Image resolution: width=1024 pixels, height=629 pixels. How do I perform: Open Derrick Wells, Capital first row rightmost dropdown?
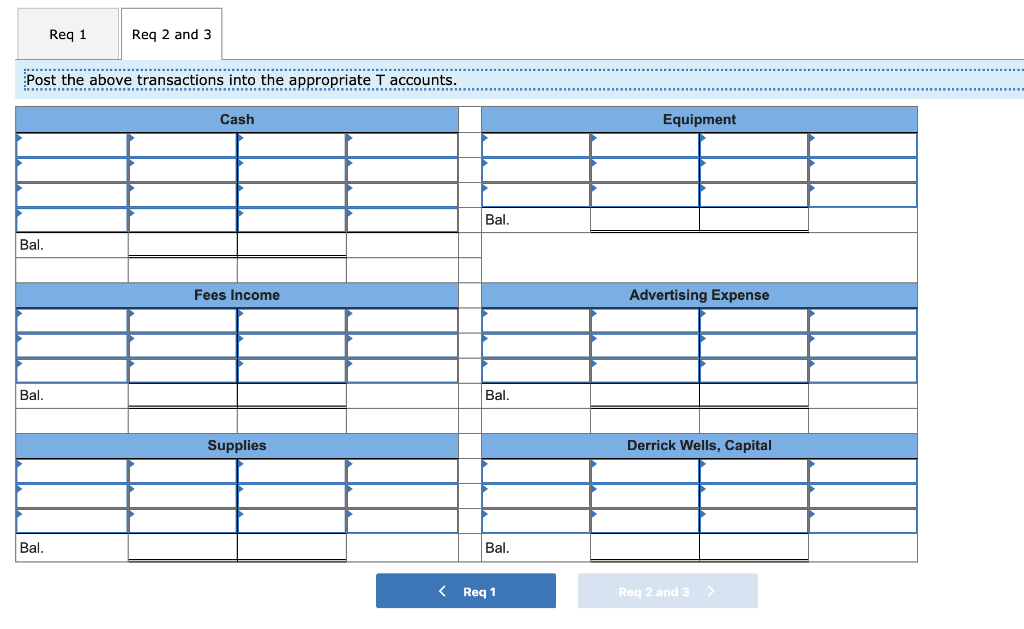863,471
